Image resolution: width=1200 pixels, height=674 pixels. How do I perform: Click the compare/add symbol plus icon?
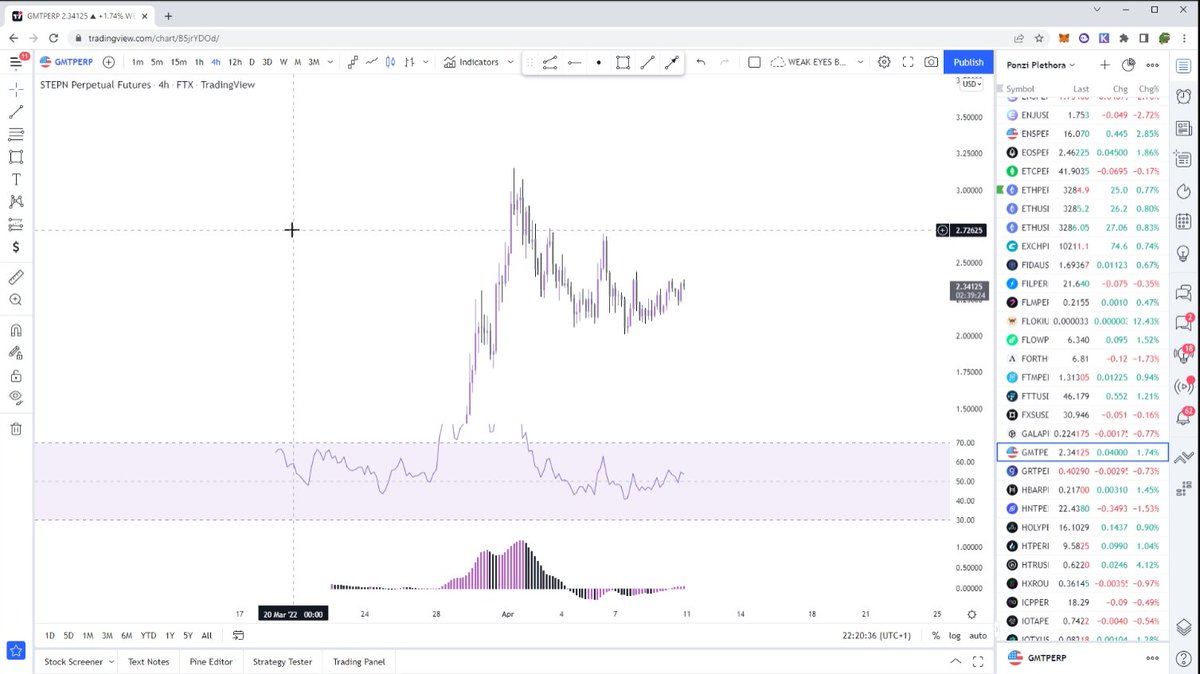tap(108, 62)
